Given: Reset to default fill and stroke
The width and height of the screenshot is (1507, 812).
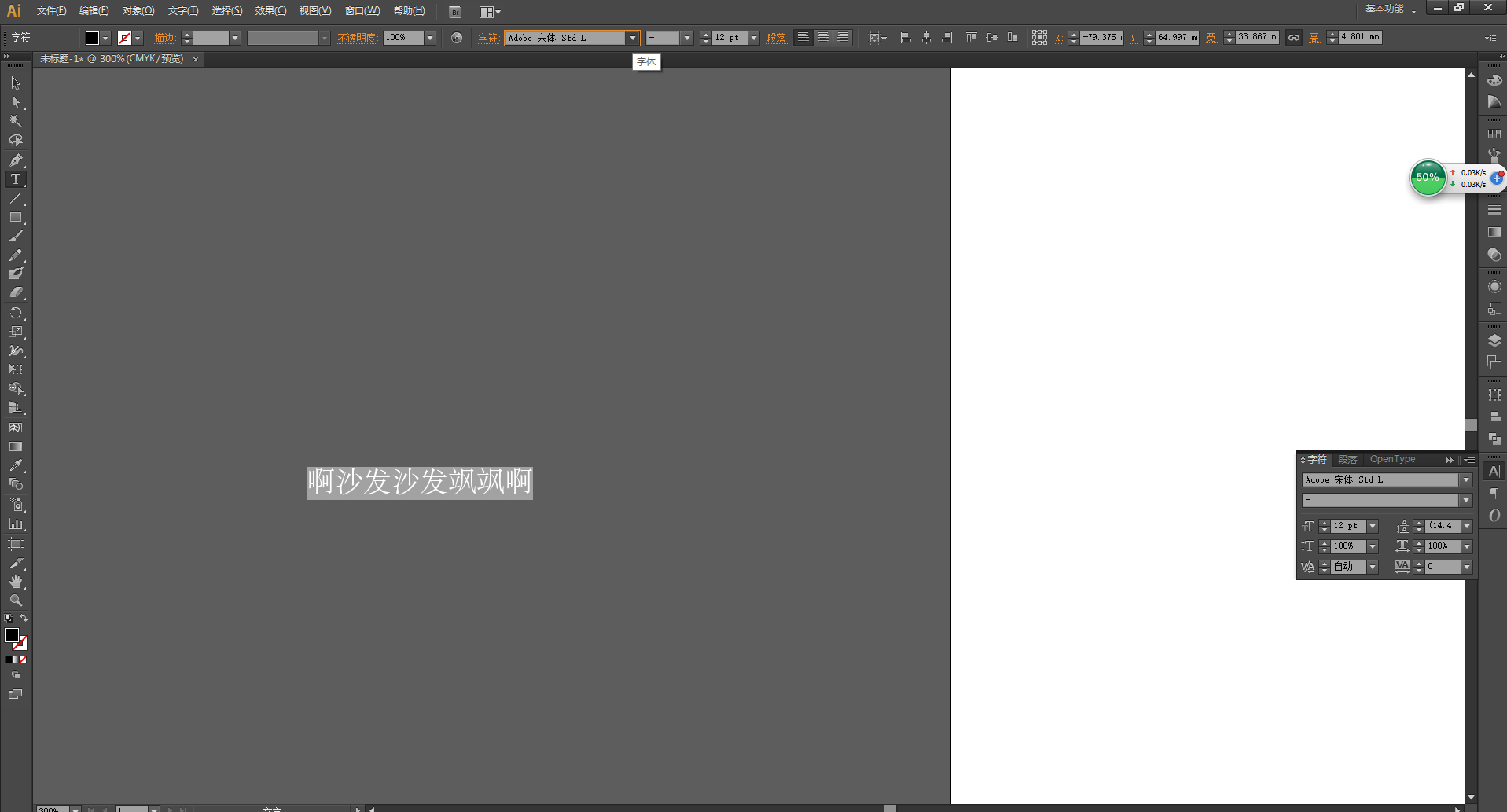Looking at the screenshot, I should click(x=9, y=619).
